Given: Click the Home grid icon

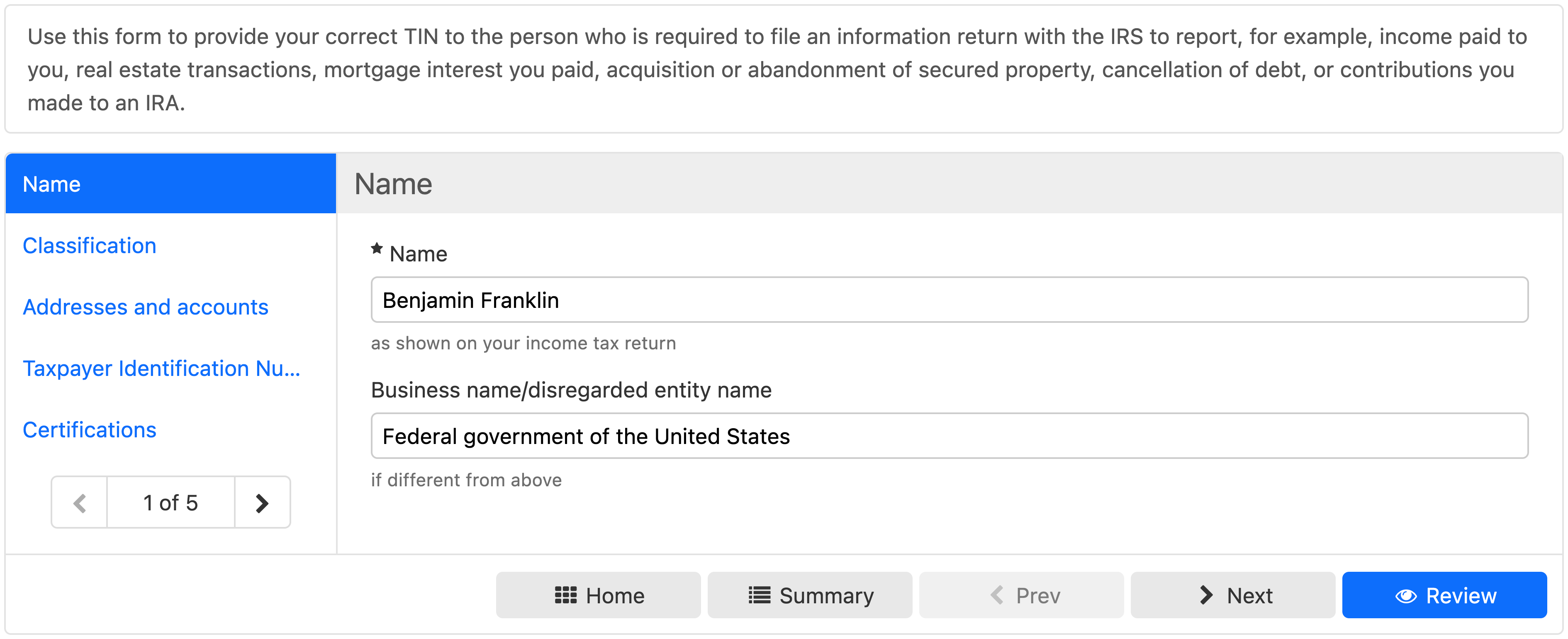Looking at the screenshot, I should tap(565, 595).
